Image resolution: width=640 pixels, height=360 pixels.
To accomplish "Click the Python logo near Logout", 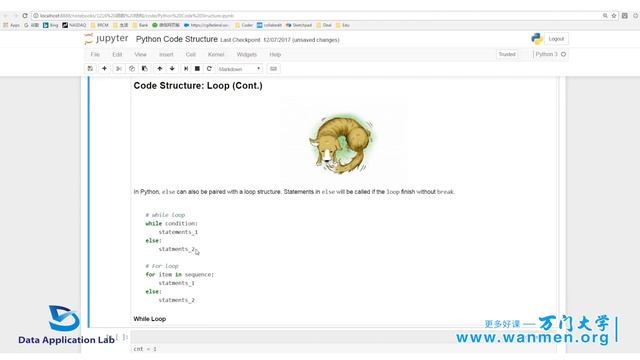I will (x=537, y=39).
